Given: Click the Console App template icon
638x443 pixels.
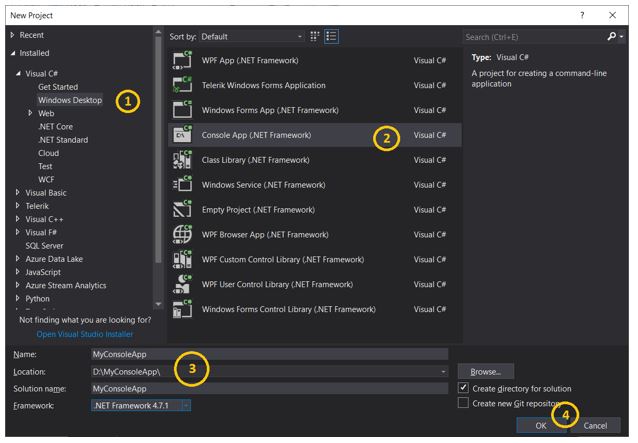Looking at the screenshot, I should pyautogui.click(x=182, y=135).
